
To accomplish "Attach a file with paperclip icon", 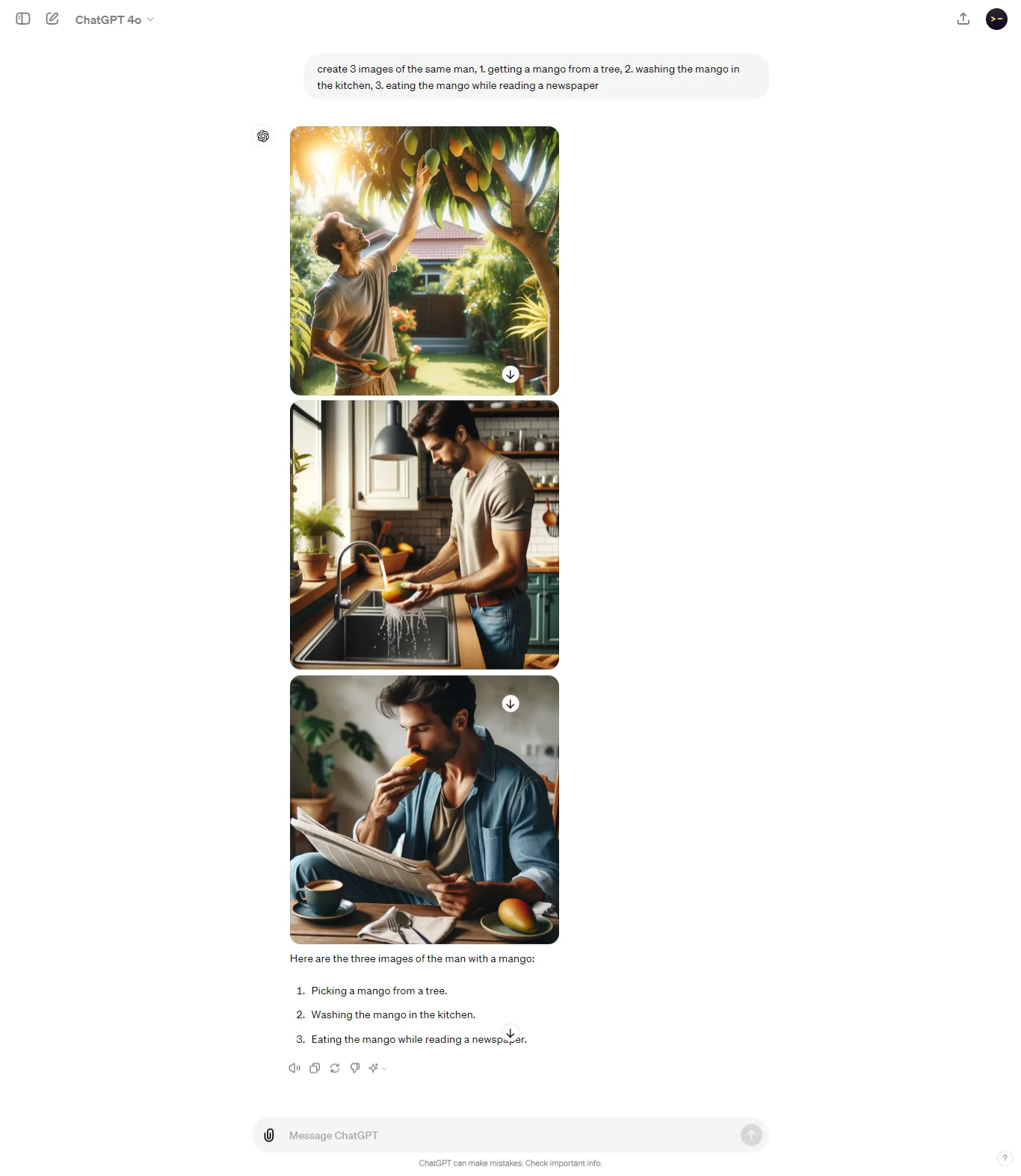I will [269, 1135].
